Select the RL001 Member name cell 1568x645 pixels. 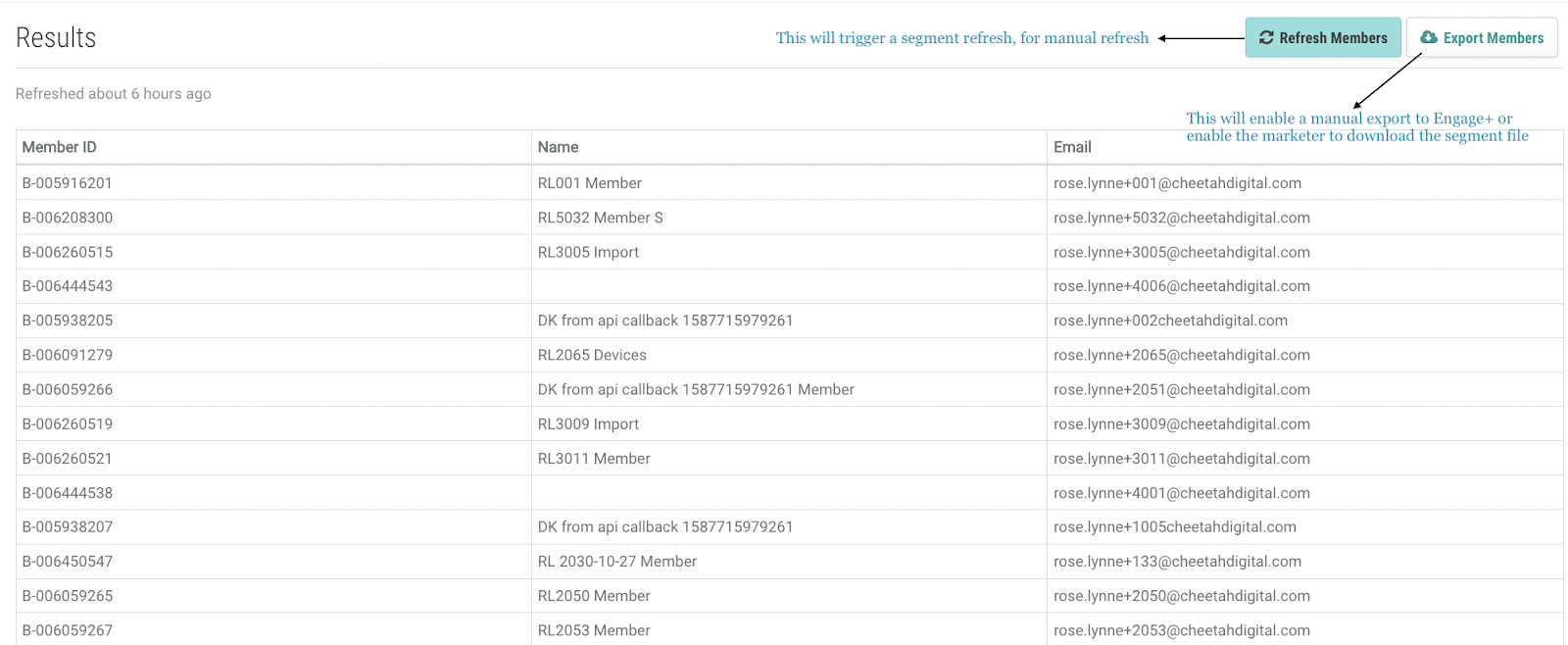tap(589, 183)
